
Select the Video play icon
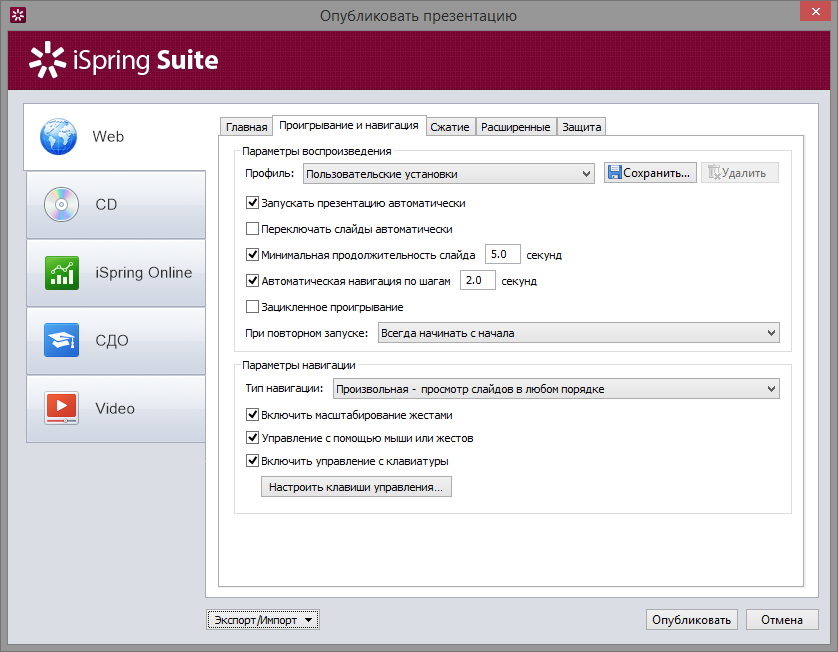61,408
